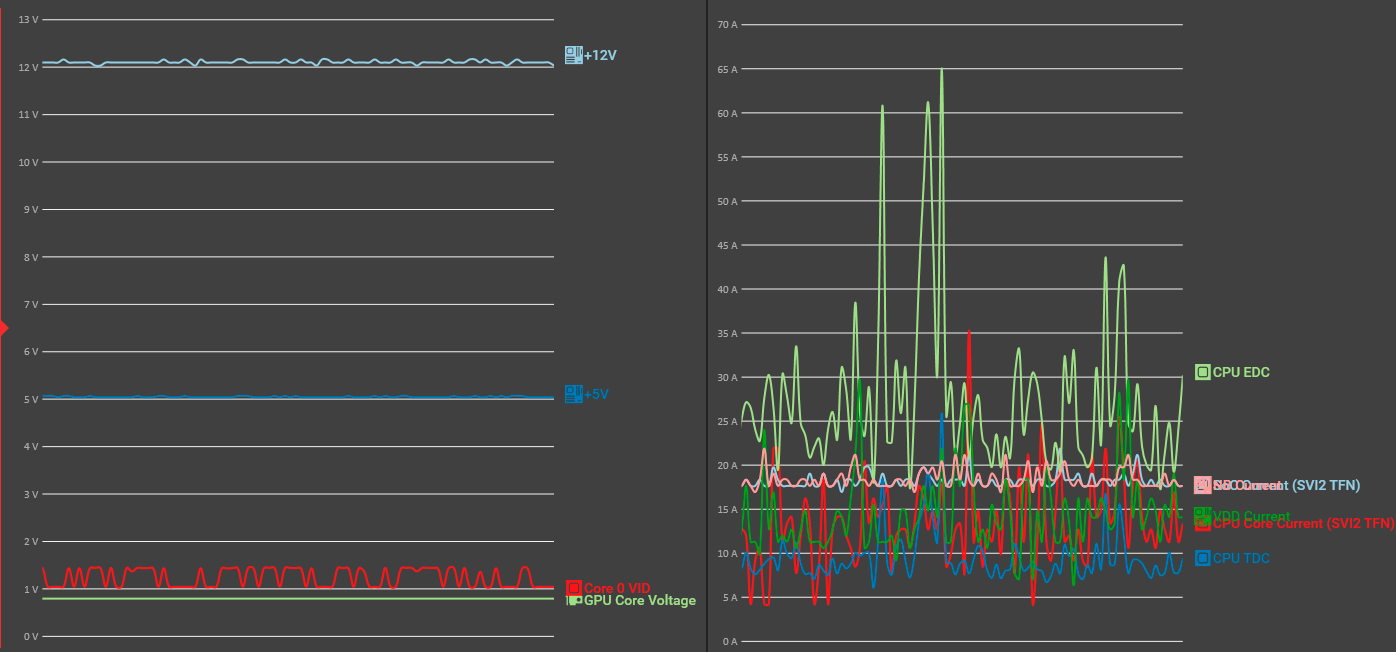Viewport: 1396px width, 652px height.
Task: Click the blue CPU TDC chip icon
Action: click(1203, 558)
